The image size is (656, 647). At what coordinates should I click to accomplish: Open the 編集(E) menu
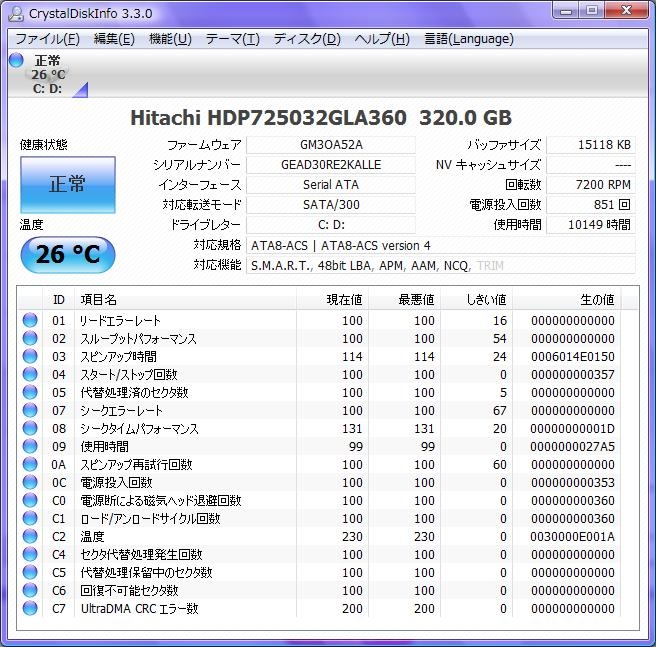114,39
